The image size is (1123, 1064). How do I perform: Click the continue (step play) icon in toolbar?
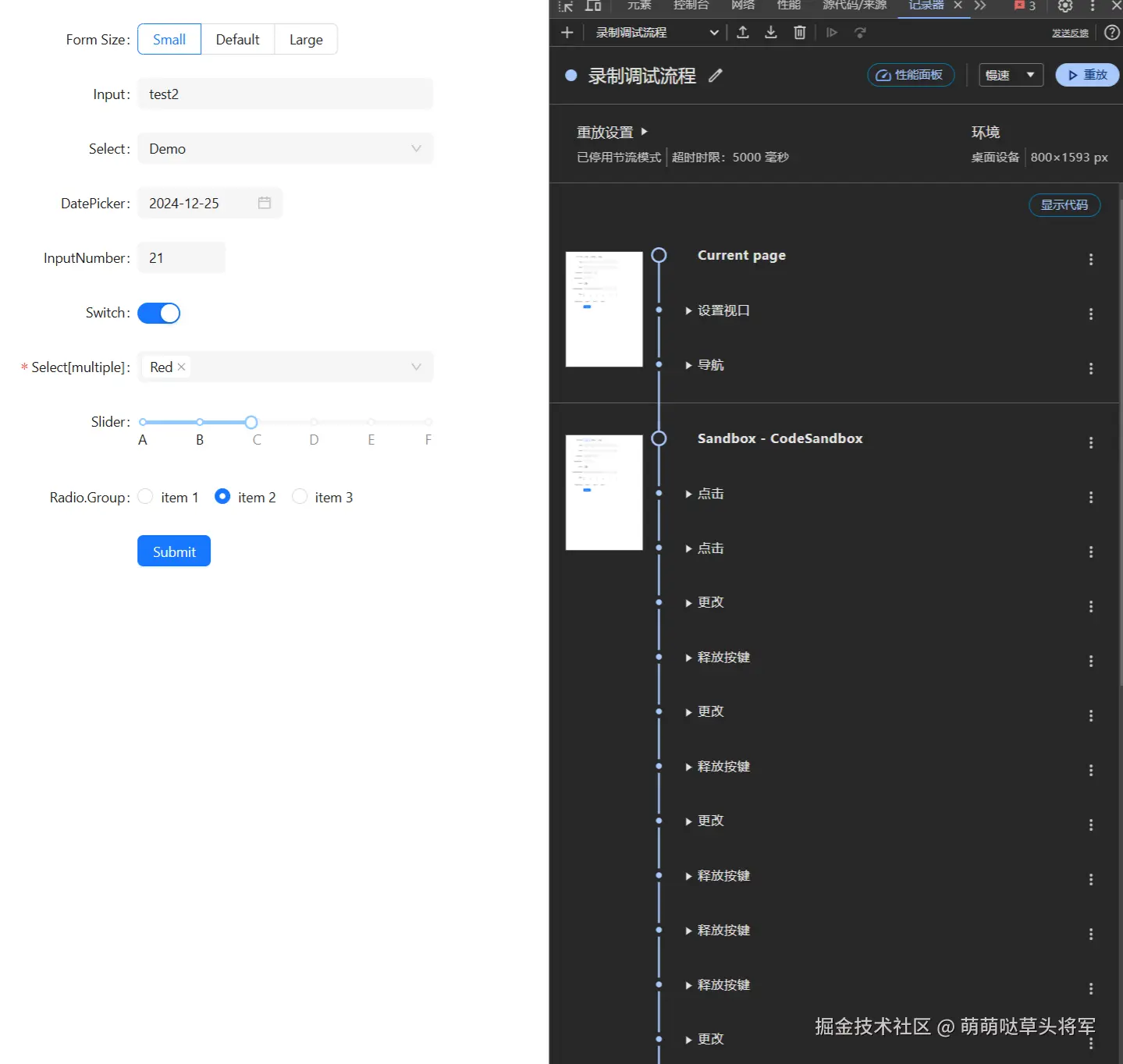pos(832,32)
